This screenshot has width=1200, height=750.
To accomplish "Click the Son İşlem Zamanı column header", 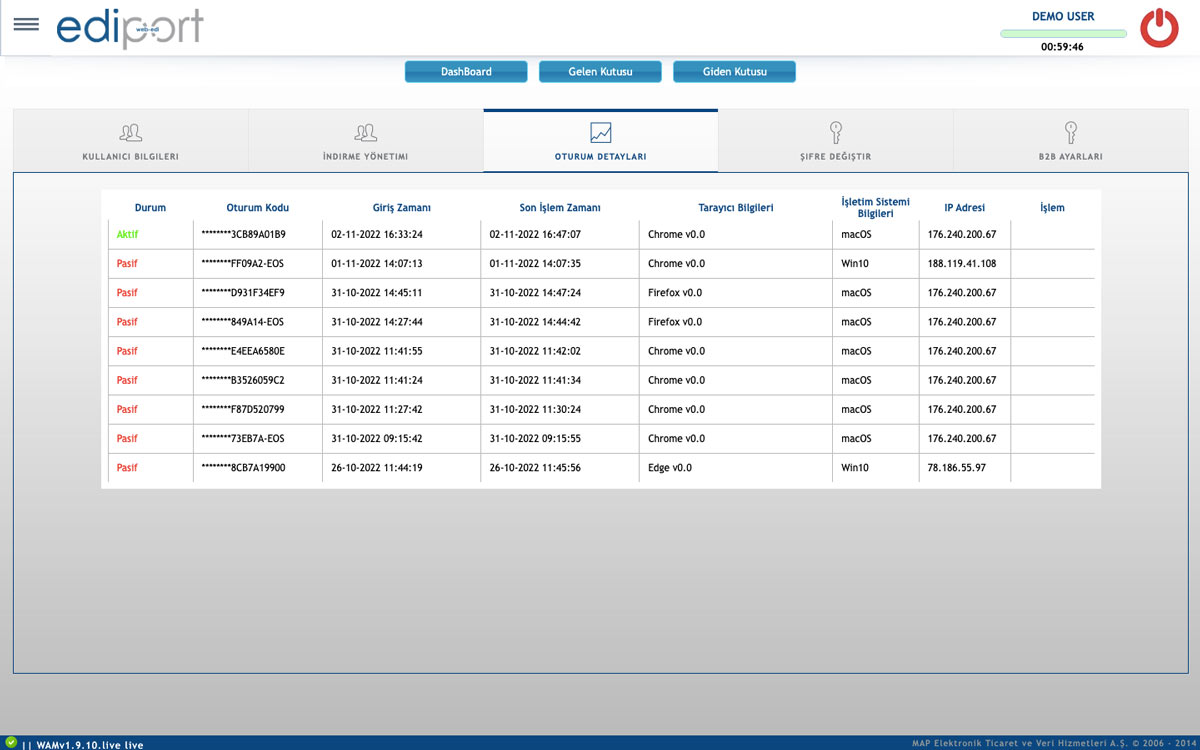I will tap(560, 208).
